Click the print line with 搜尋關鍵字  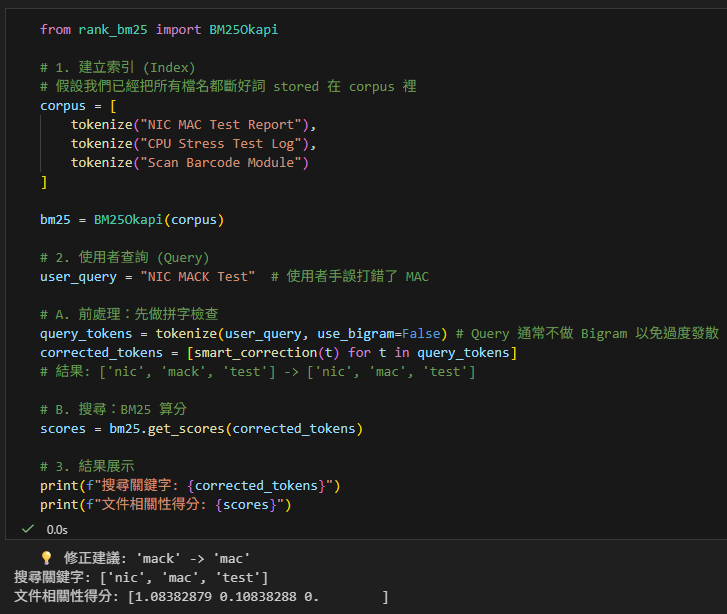coord(190,486)
